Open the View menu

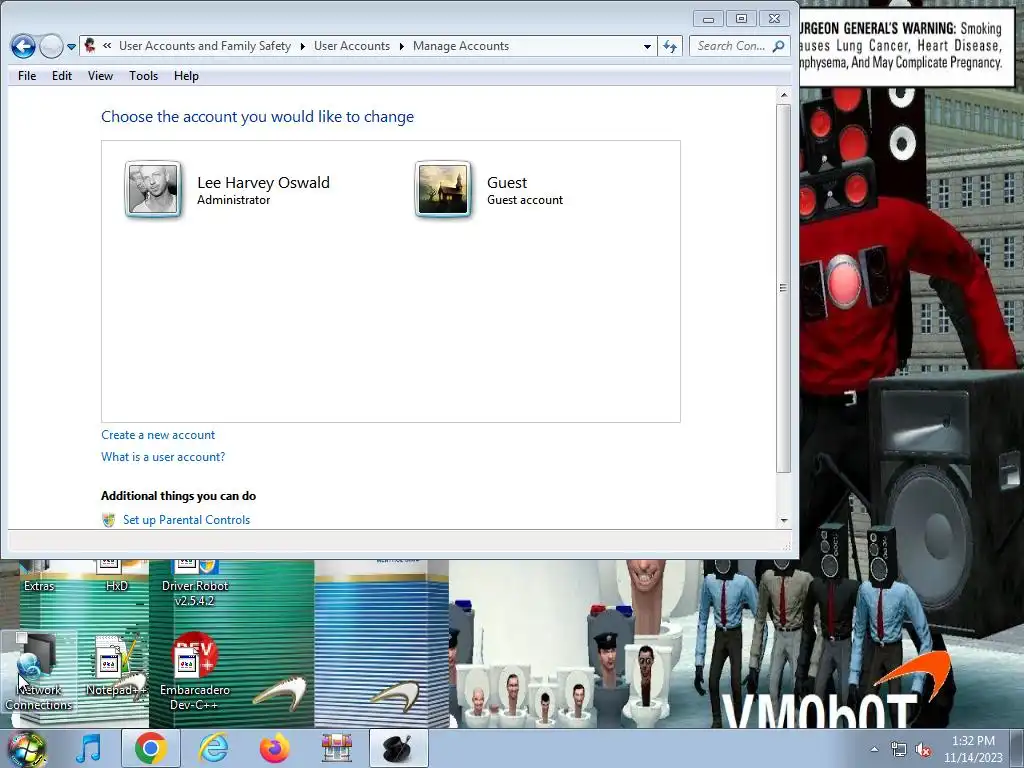[x=100, y=76]
